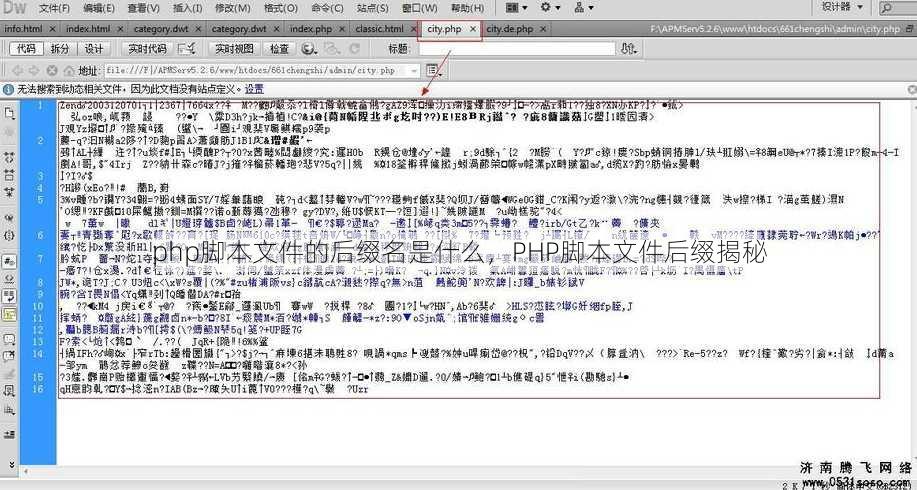
Task: Switch to 代码 (Code) view
Action: [26, 49]
